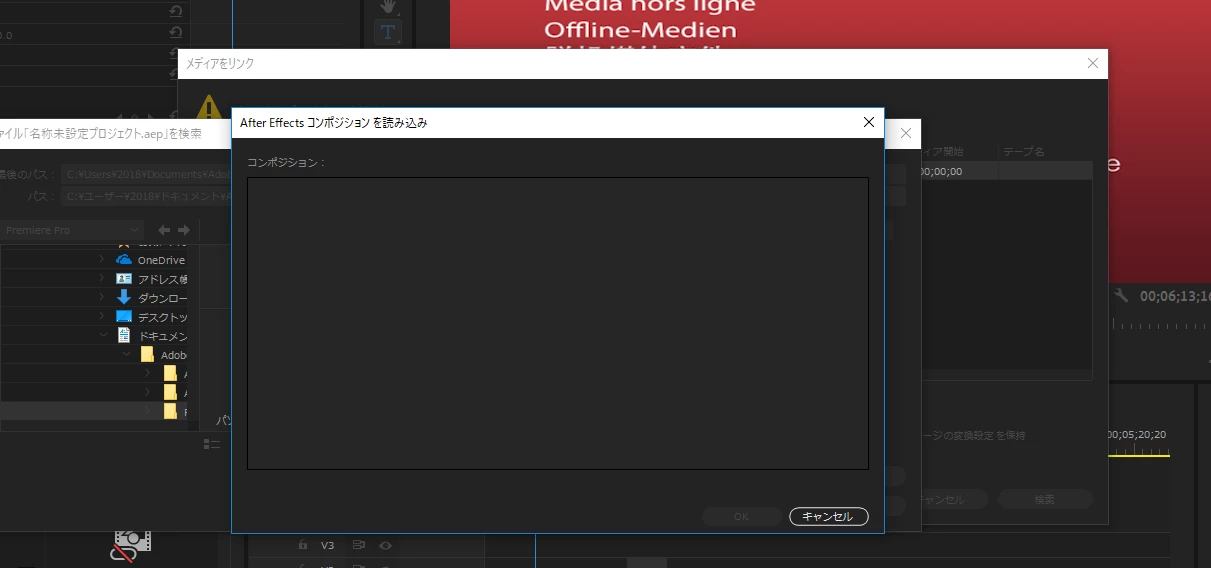The height and width of the screenshot is (568, 1211).
Task: Click the 00;00;00 media start cell
Action: tap(940, 171)
